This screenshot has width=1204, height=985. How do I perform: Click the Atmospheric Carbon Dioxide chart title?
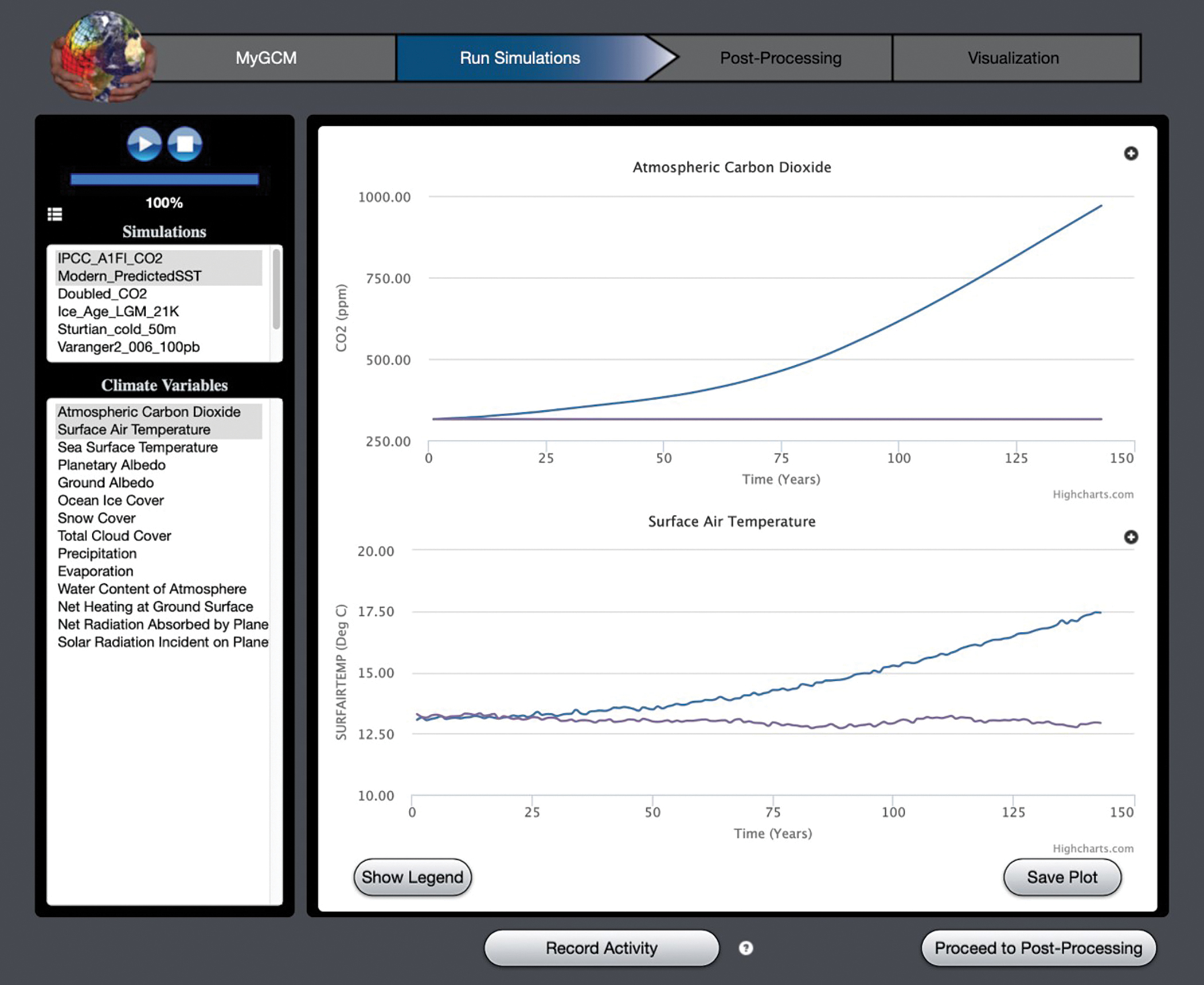(x=732, y=167)
